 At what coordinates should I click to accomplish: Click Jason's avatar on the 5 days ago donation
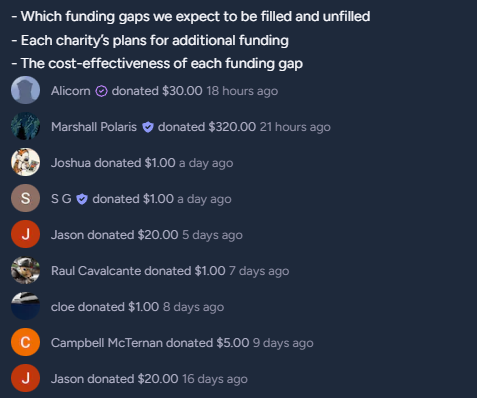(25, 234)
